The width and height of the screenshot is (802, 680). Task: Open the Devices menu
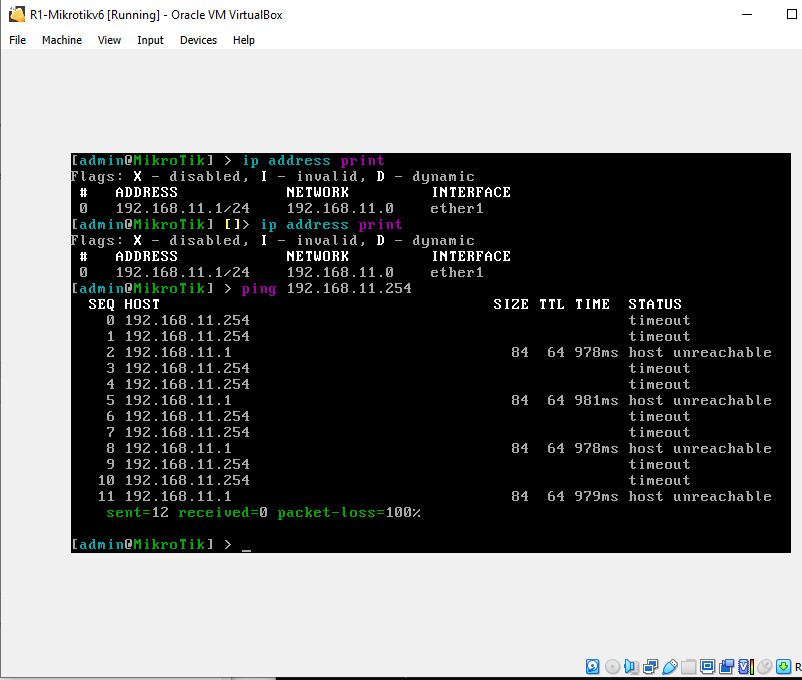[198, 40]
